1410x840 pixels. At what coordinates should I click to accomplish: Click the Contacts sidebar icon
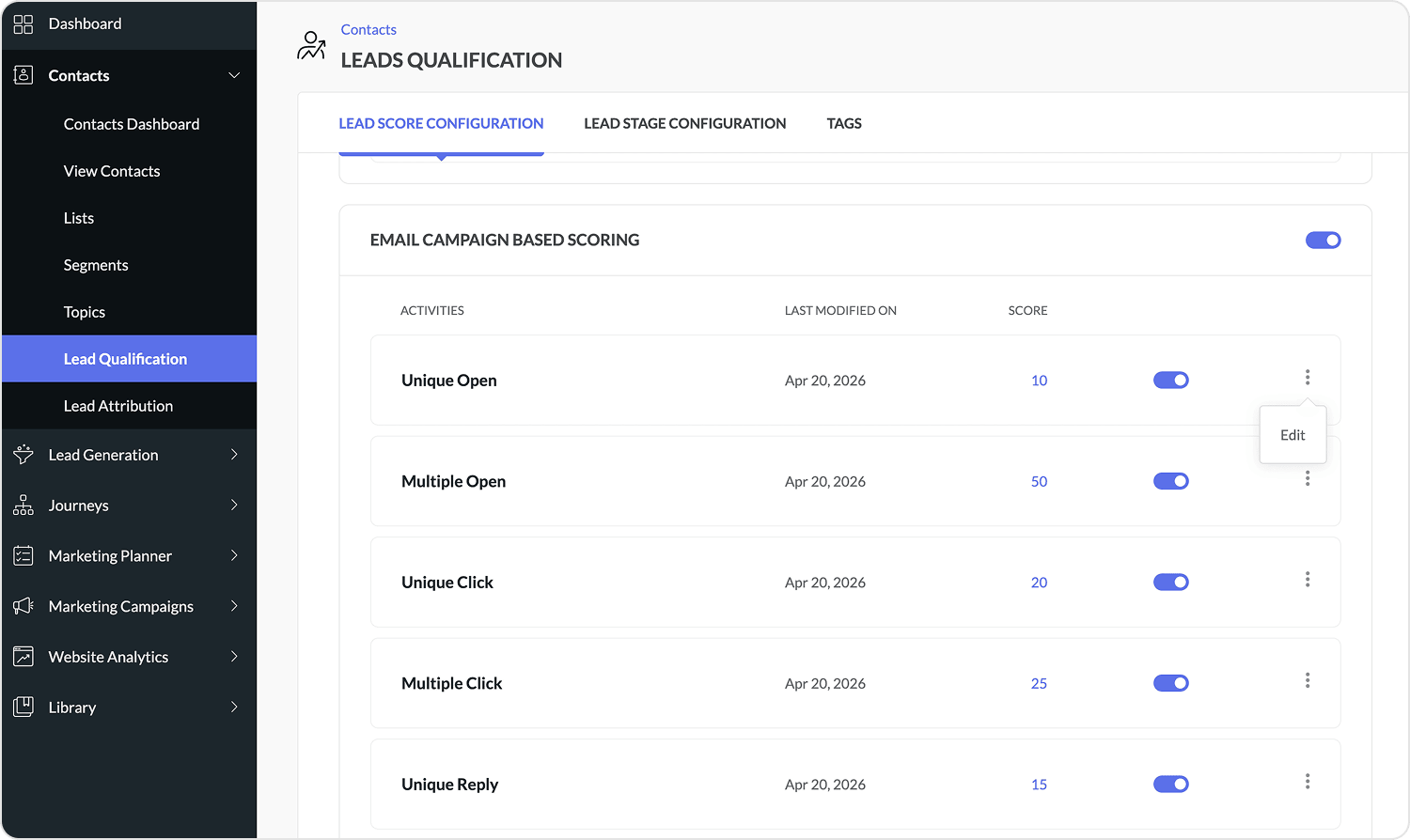pyautogui.click(x=23, y=75)
